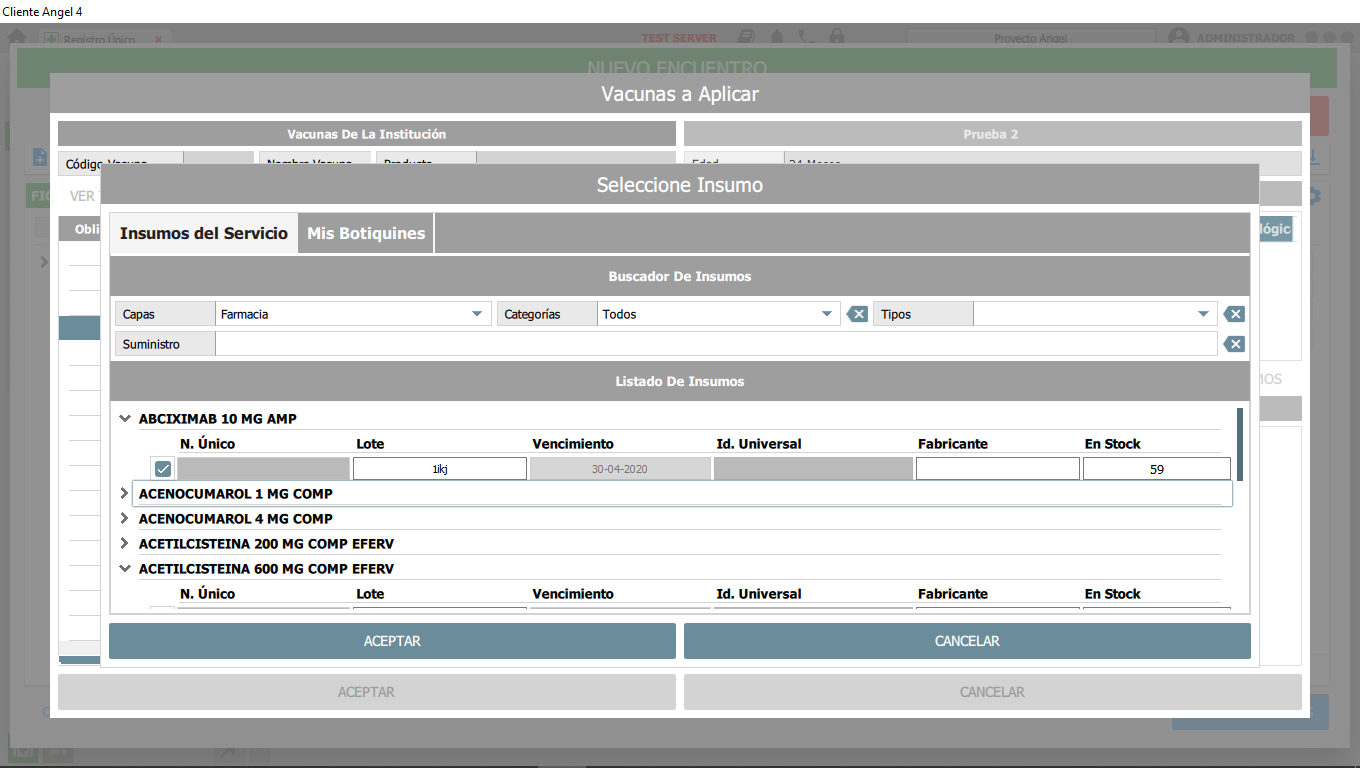
Task: Clear the Tipos filter with its X icon
Action: click(1233, 313)
